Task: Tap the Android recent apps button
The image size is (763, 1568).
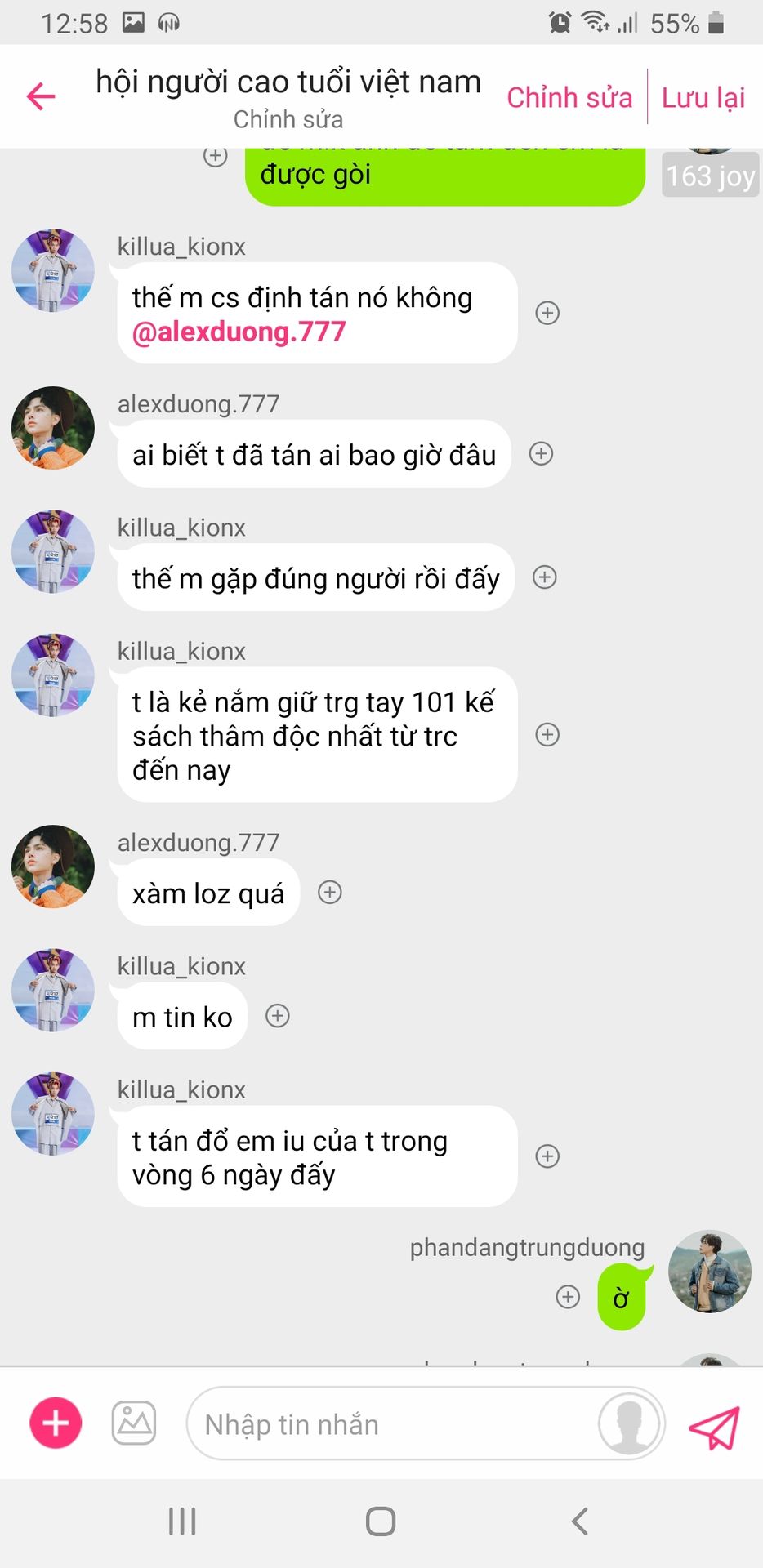Action: [182, 1521]
